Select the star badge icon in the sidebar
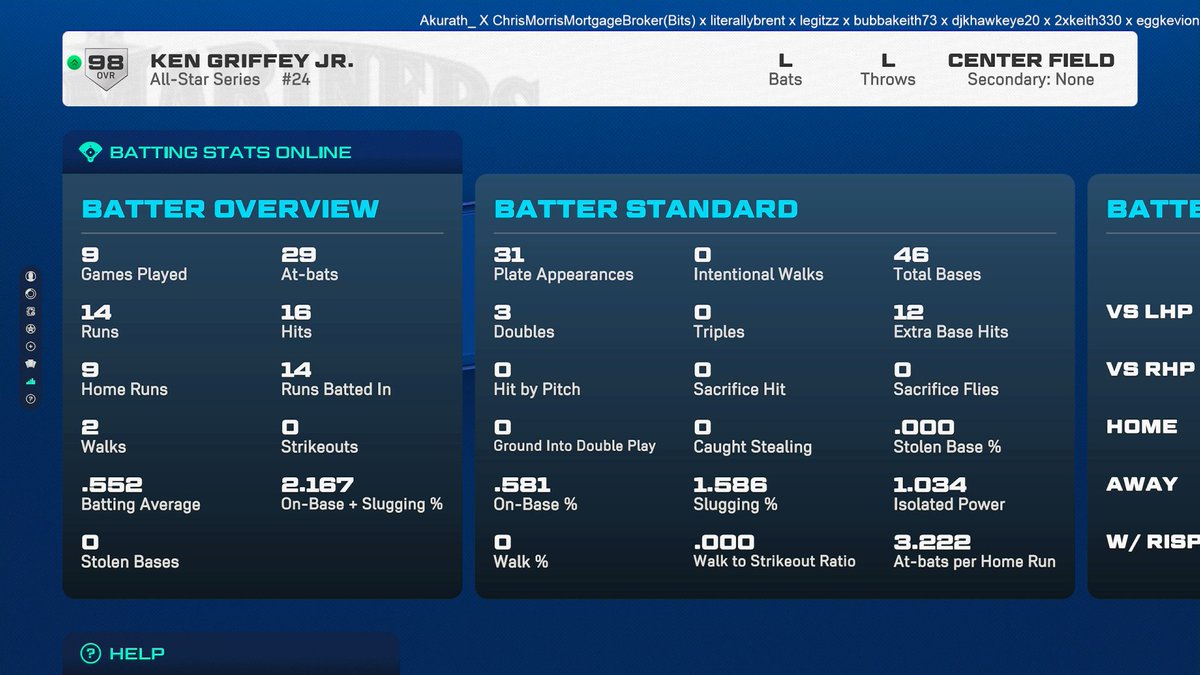The width and height of the screenshot is (1200, 675). tap(31, 328)
